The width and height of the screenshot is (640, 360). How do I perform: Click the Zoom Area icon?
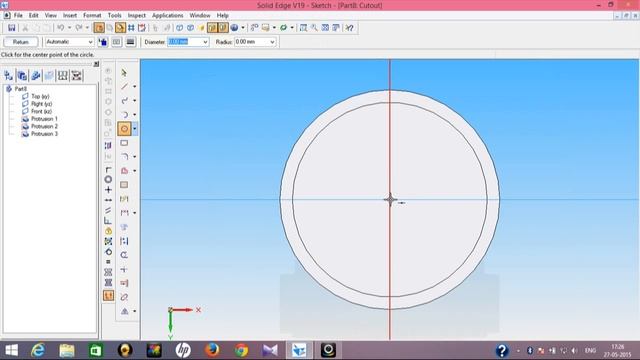point(303,28)
